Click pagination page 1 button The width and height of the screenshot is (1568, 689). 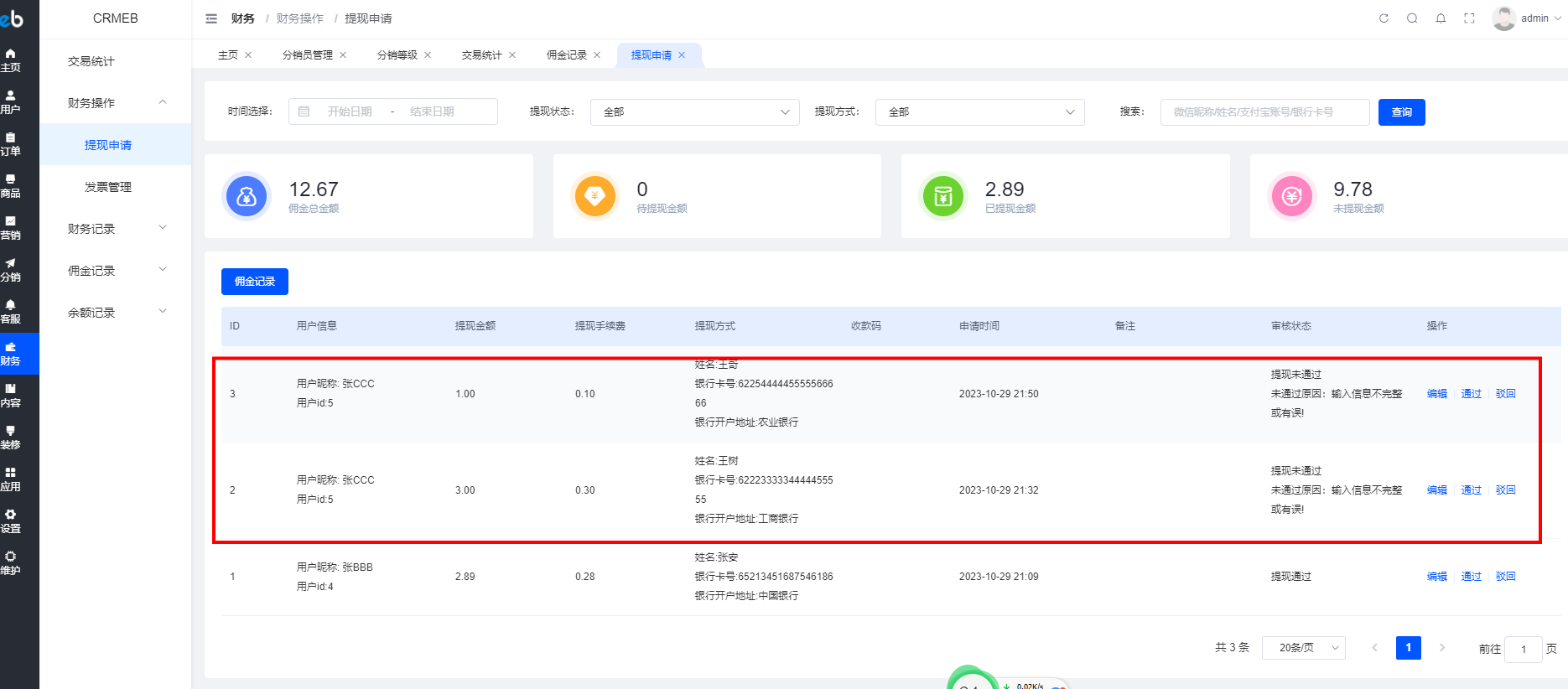coord(1409,648)
